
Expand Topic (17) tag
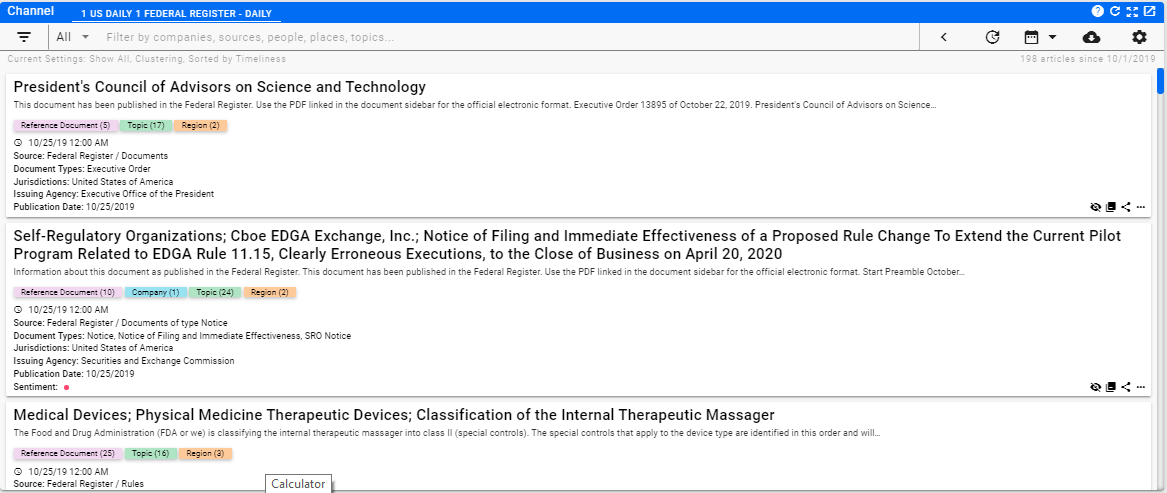point(146,126)
